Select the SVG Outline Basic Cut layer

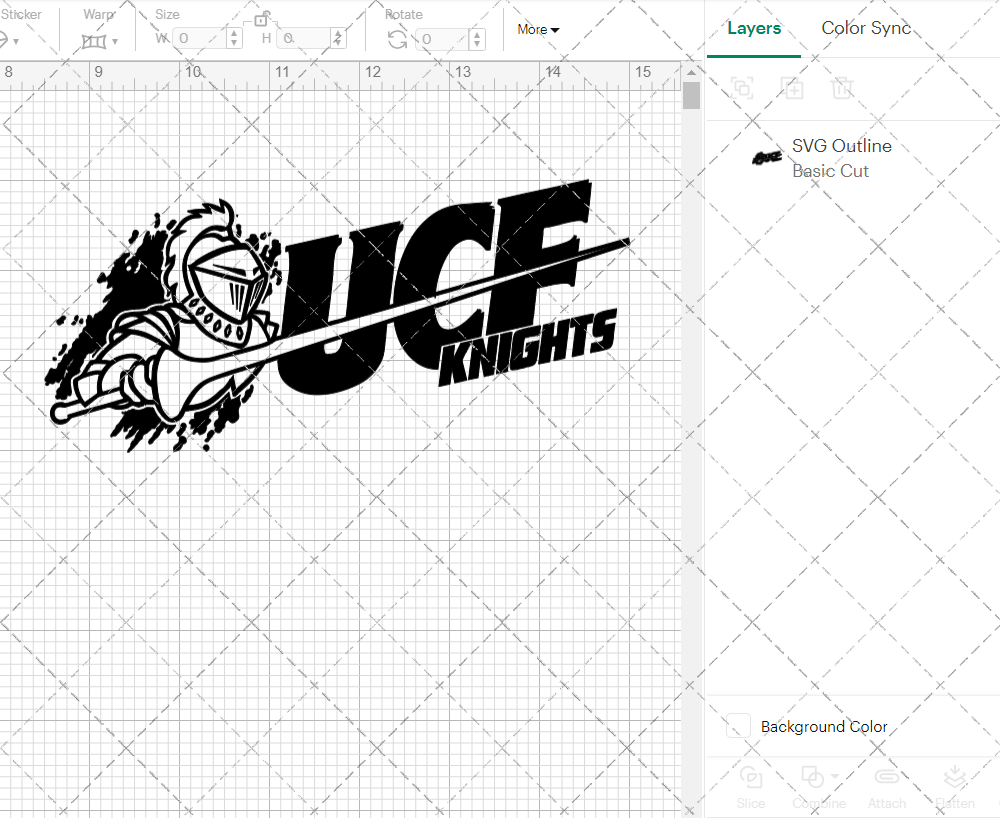tap(841, 157)
